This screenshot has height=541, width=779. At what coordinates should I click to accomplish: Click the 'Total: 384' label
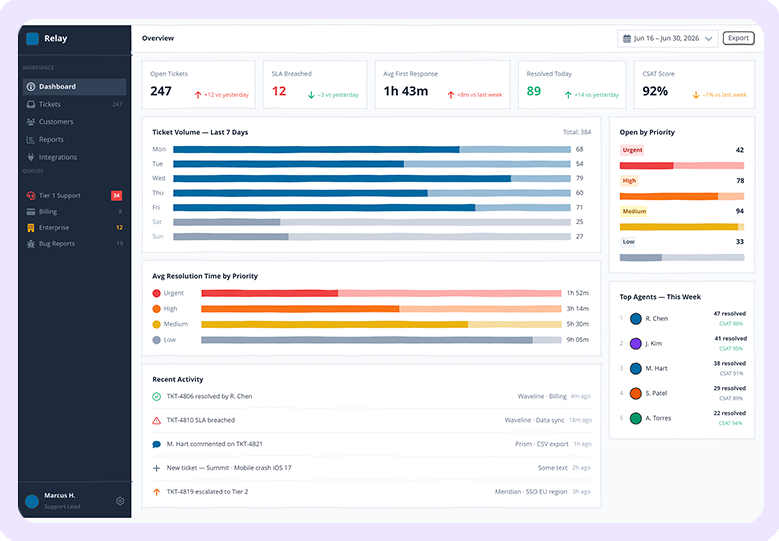[577, 132]
